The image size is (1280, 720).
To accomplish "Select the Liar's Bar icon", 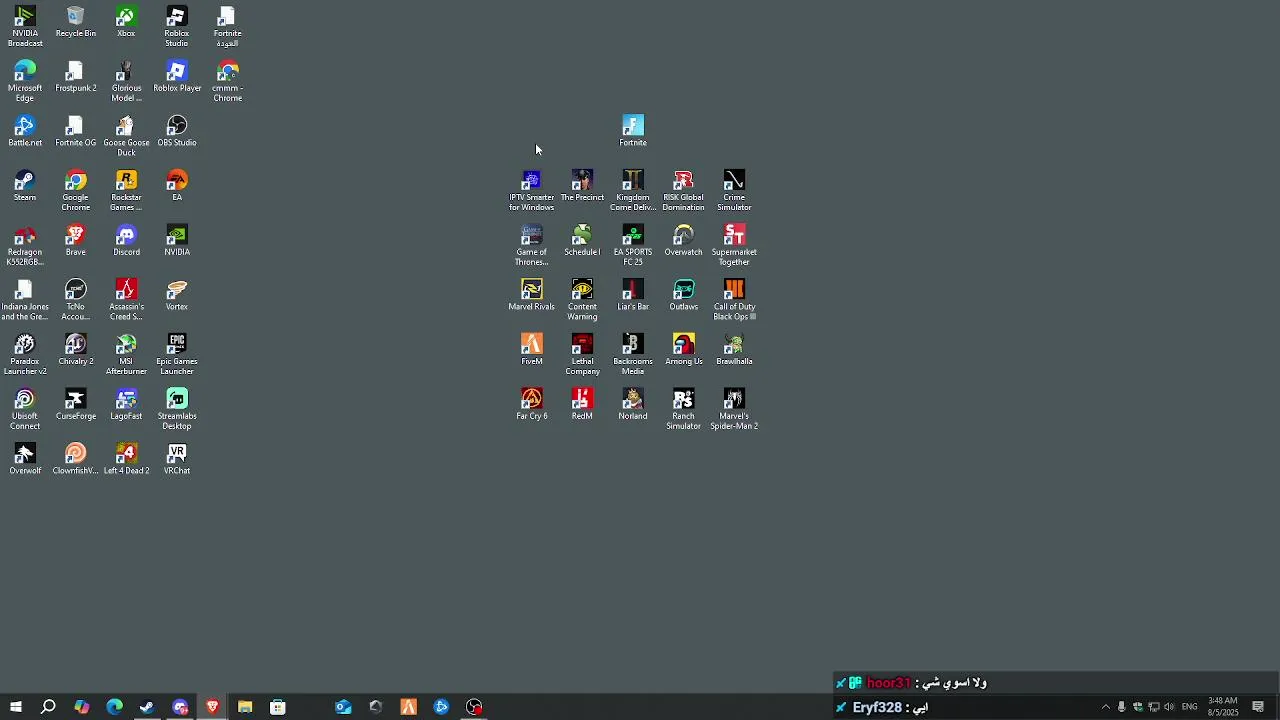I will (x=633, y=295).
